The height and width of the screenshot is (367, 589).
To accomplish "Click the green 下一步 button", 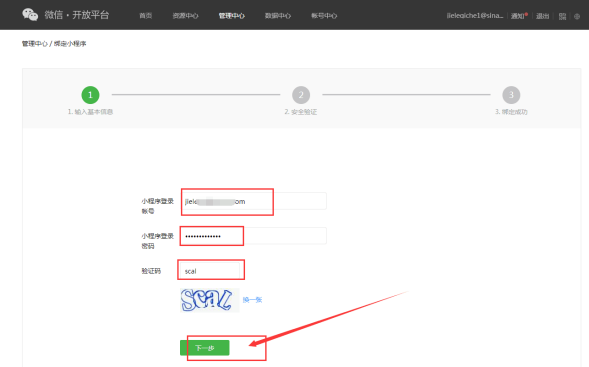I will point(205,348).
